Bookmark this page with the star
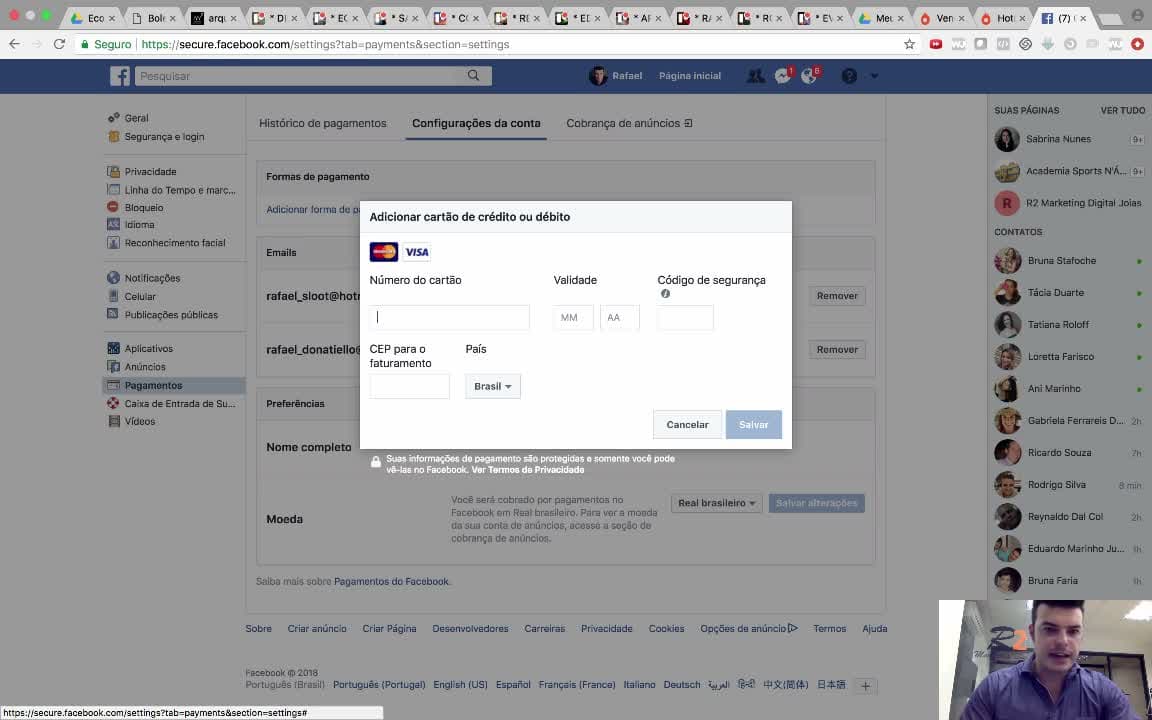Image resolution: width=1152 pixels, height=720 pixels. pos(910,44)
